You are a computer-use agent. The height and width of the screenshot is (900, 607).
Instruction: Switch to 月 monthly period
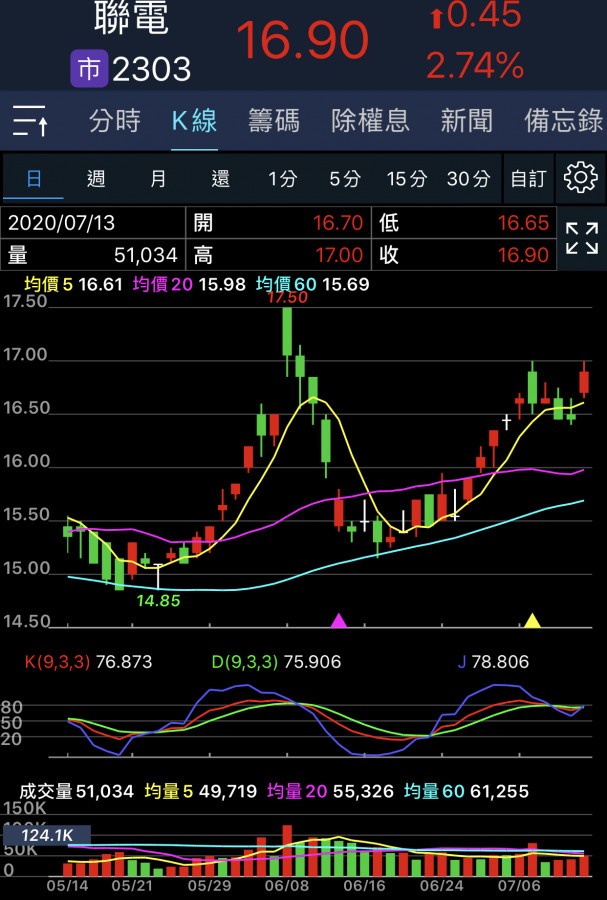pos(158,179)
